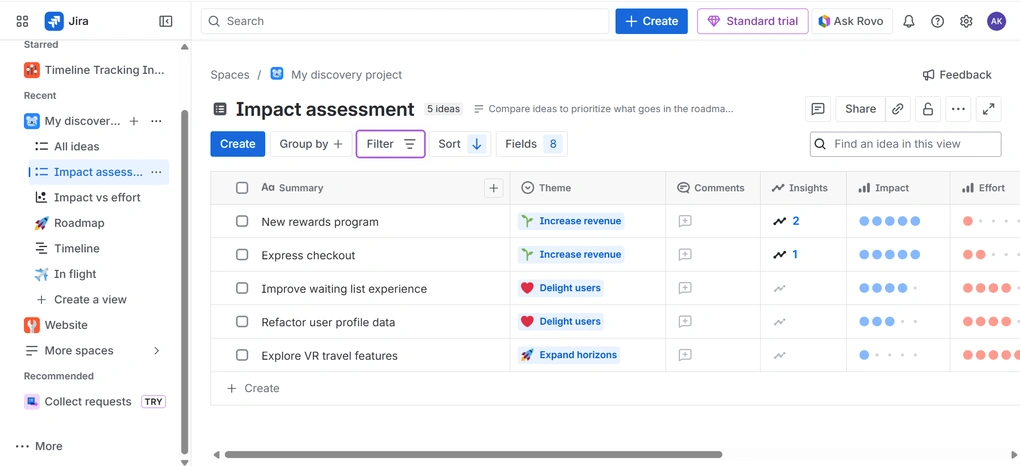Open insights for New rewards program

click(786, 221)
